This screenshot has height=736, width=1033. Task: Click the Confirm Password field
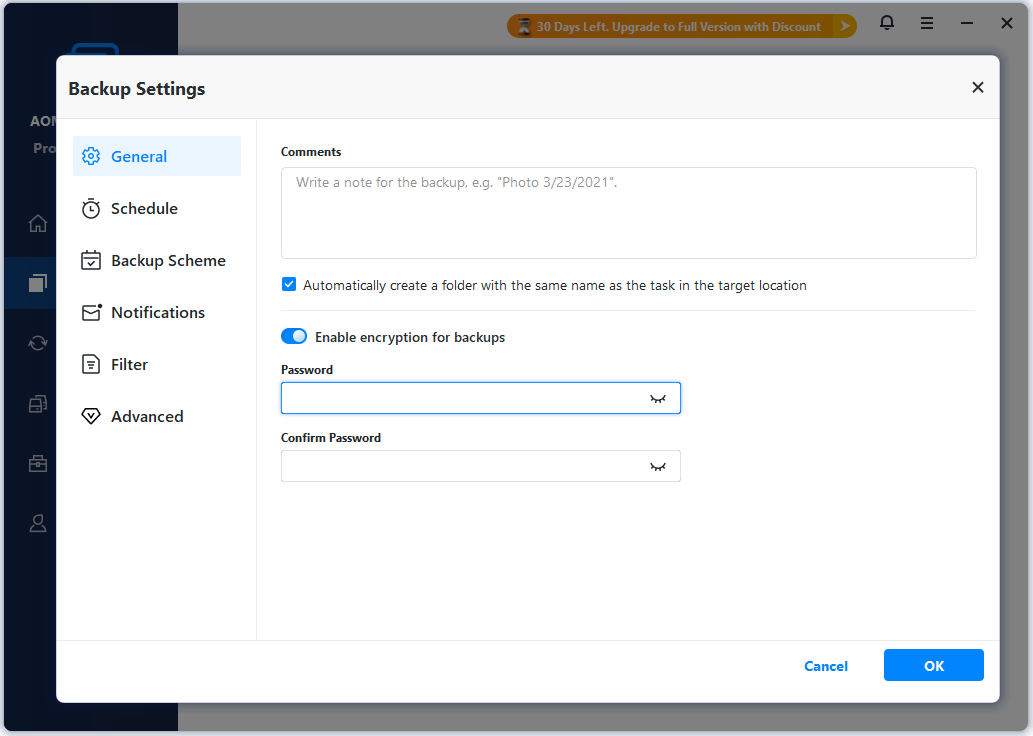pyautogui.click(x=481, y=466)
